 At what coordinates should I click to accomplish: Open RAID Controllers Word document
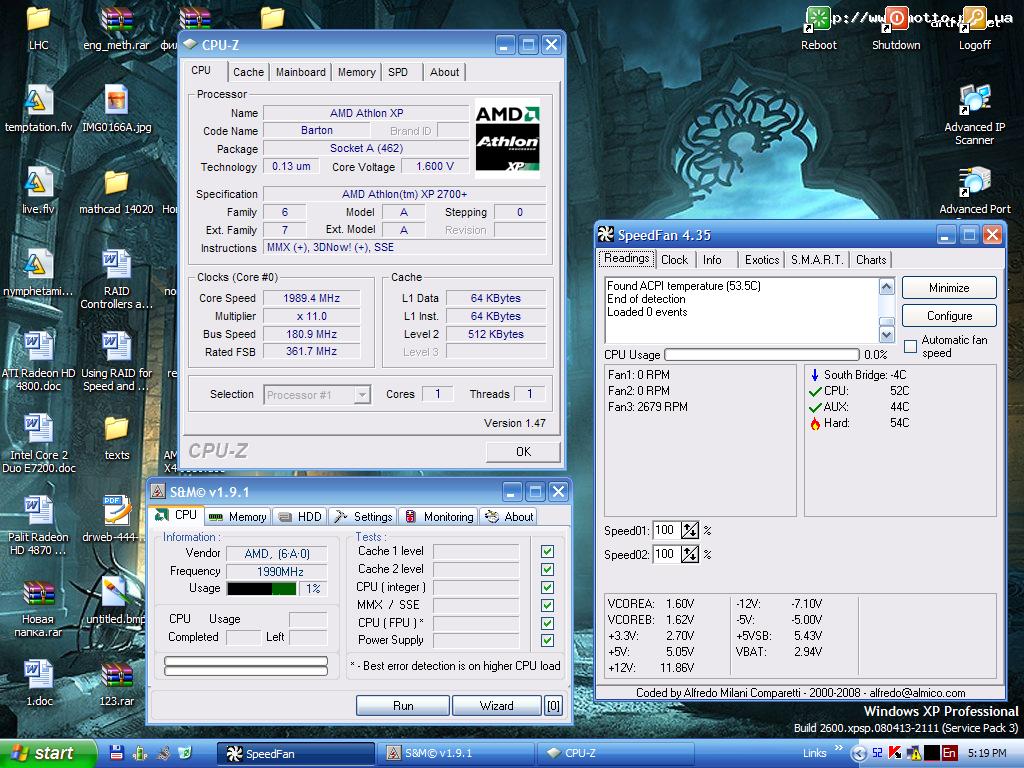116,278
